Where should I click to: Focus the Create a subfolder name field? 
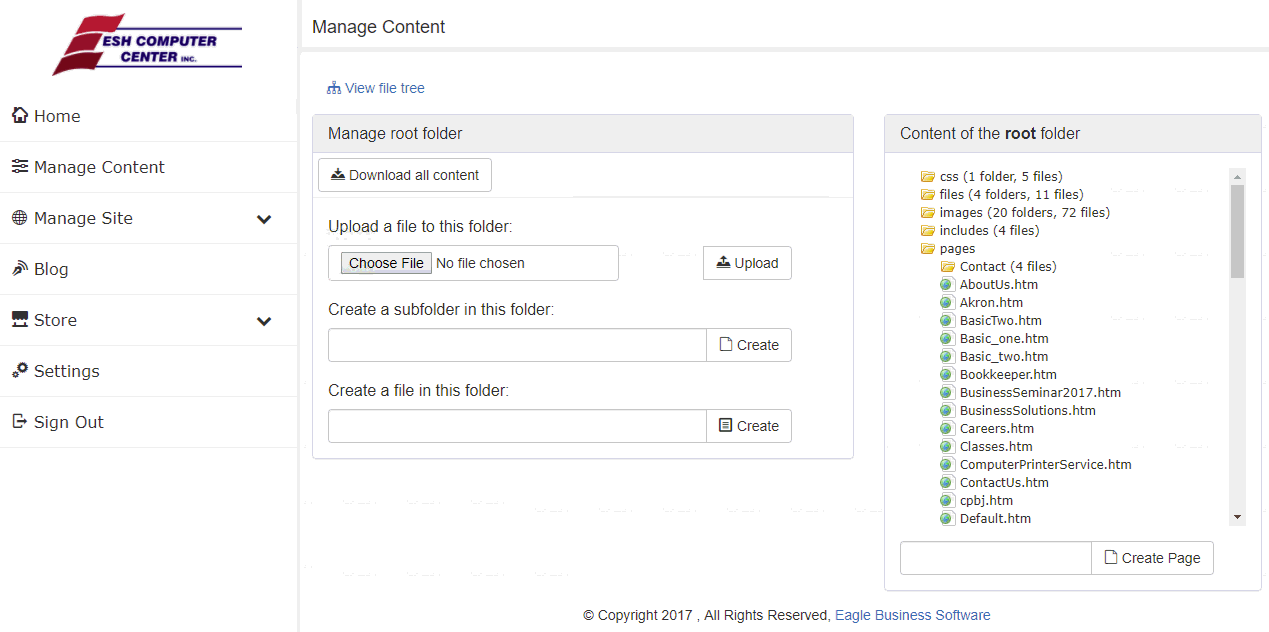pyautogui.click(x=517, y=345)
